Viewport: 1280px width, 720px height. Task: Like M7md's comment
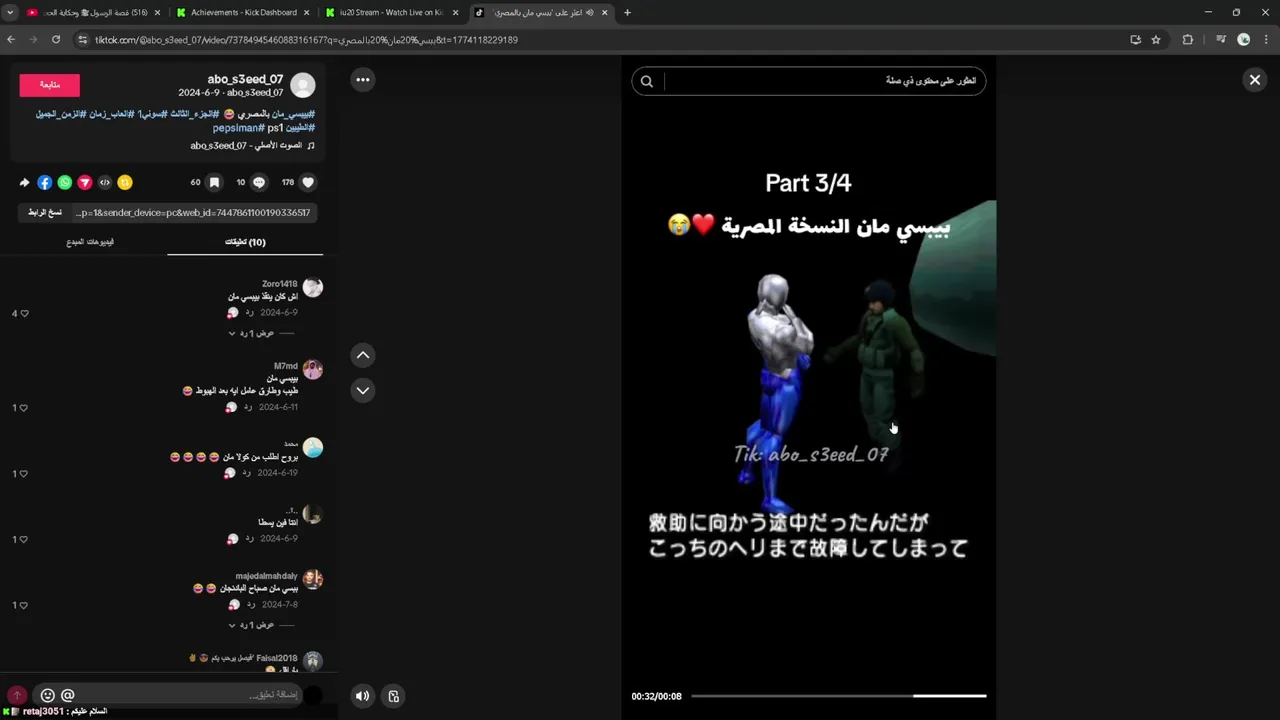(x=24, y=408)
